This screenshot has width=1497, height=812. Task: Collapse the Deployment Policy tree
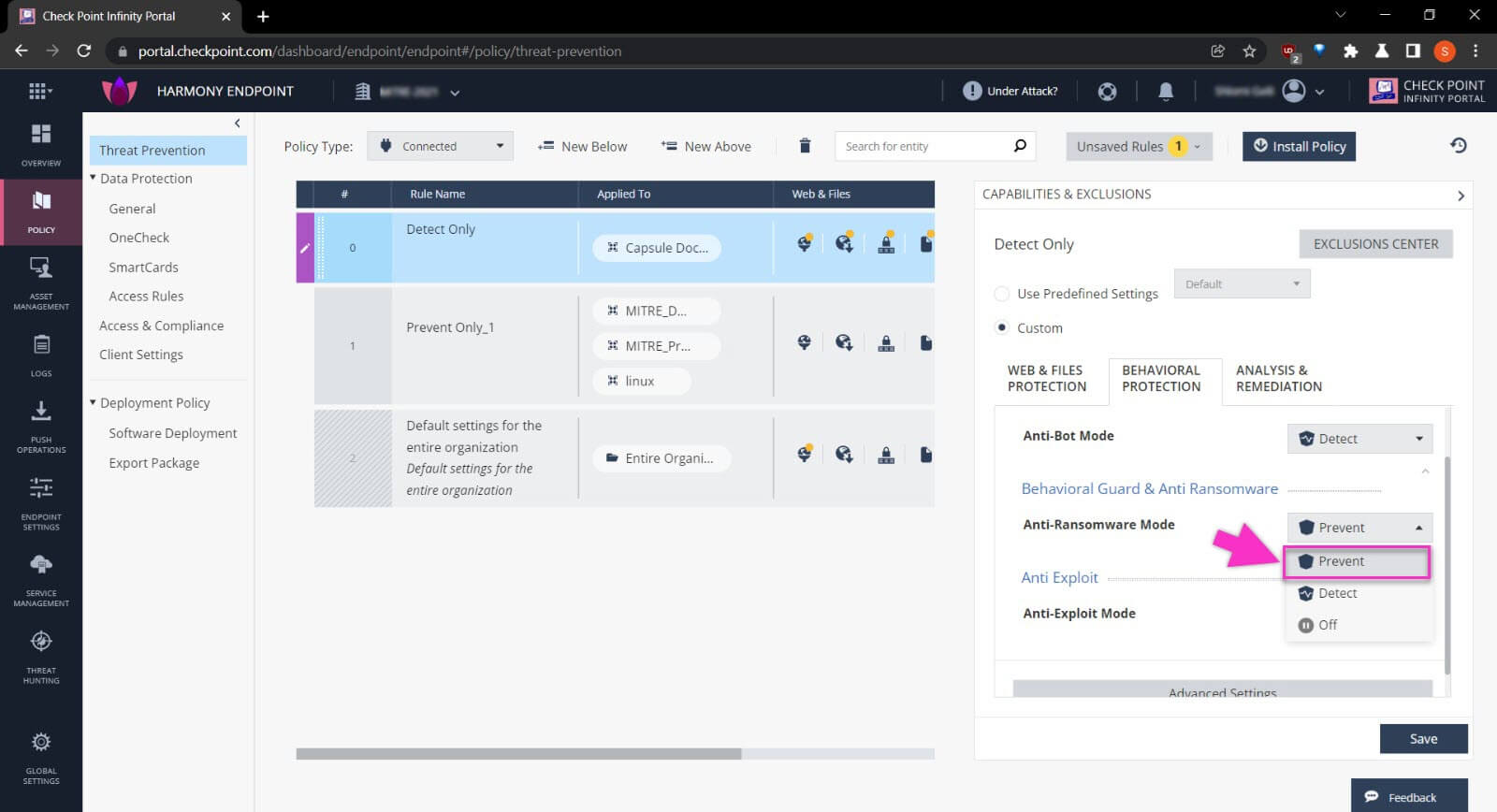pyautogui.click(x=93, y=402)
